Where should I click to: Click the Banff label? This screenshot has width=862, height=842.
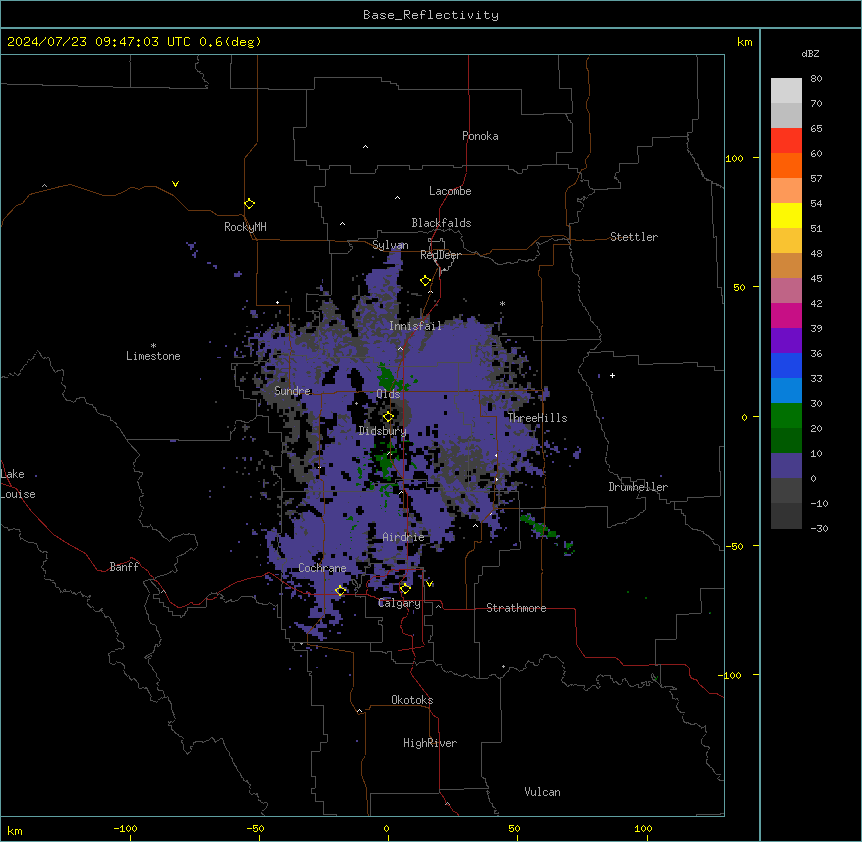124,567
